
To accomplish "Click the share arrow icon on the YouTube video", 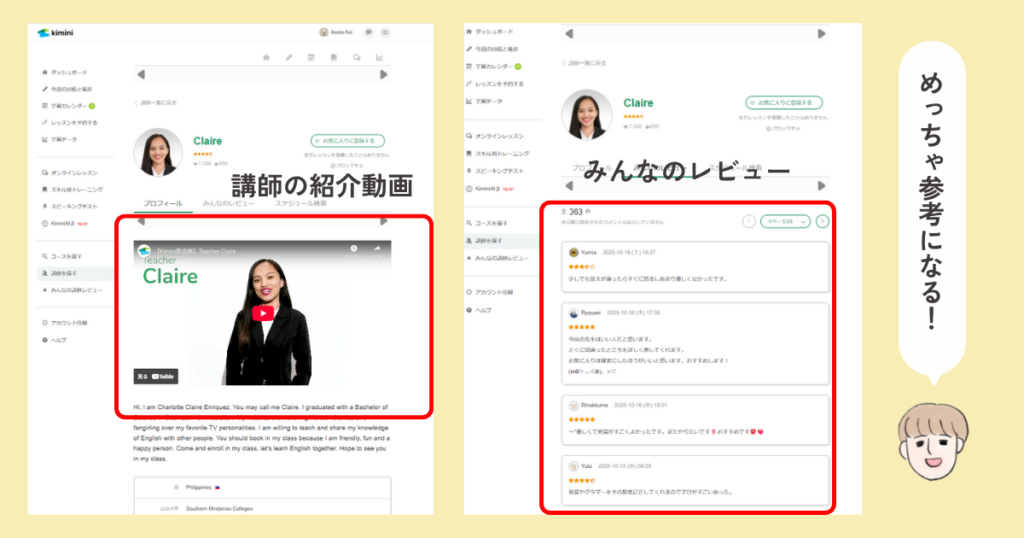I will click(x=378, y=248).
